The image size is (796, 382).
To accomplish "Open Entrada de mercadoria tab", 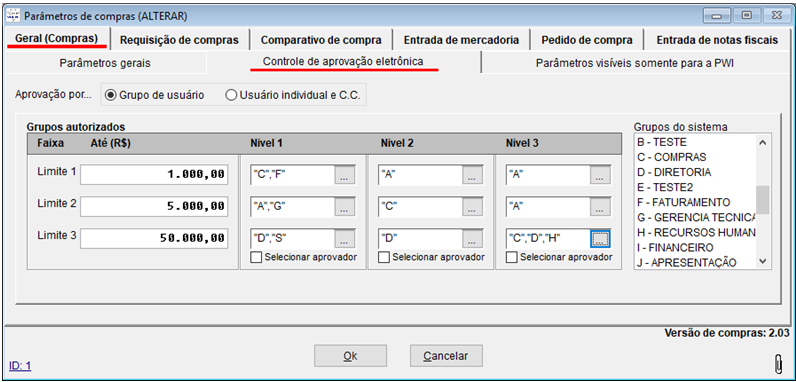I will tap(461, 40).
